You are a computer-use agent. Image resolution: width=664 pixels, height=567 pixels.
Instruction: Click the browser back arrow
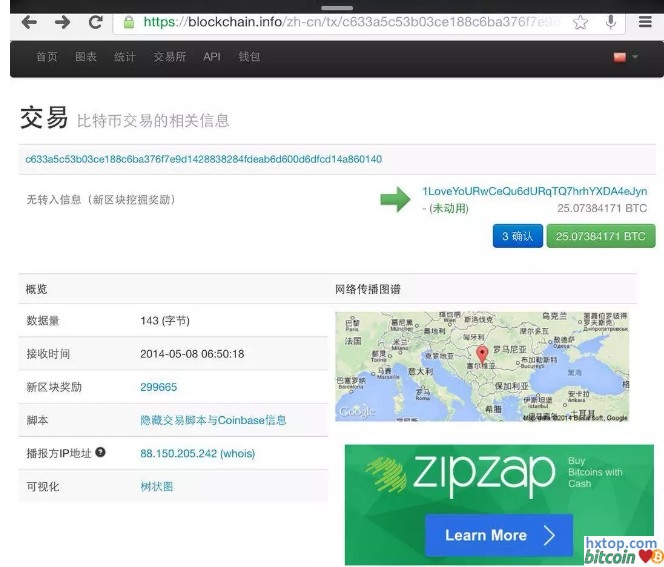pos(29,21)
